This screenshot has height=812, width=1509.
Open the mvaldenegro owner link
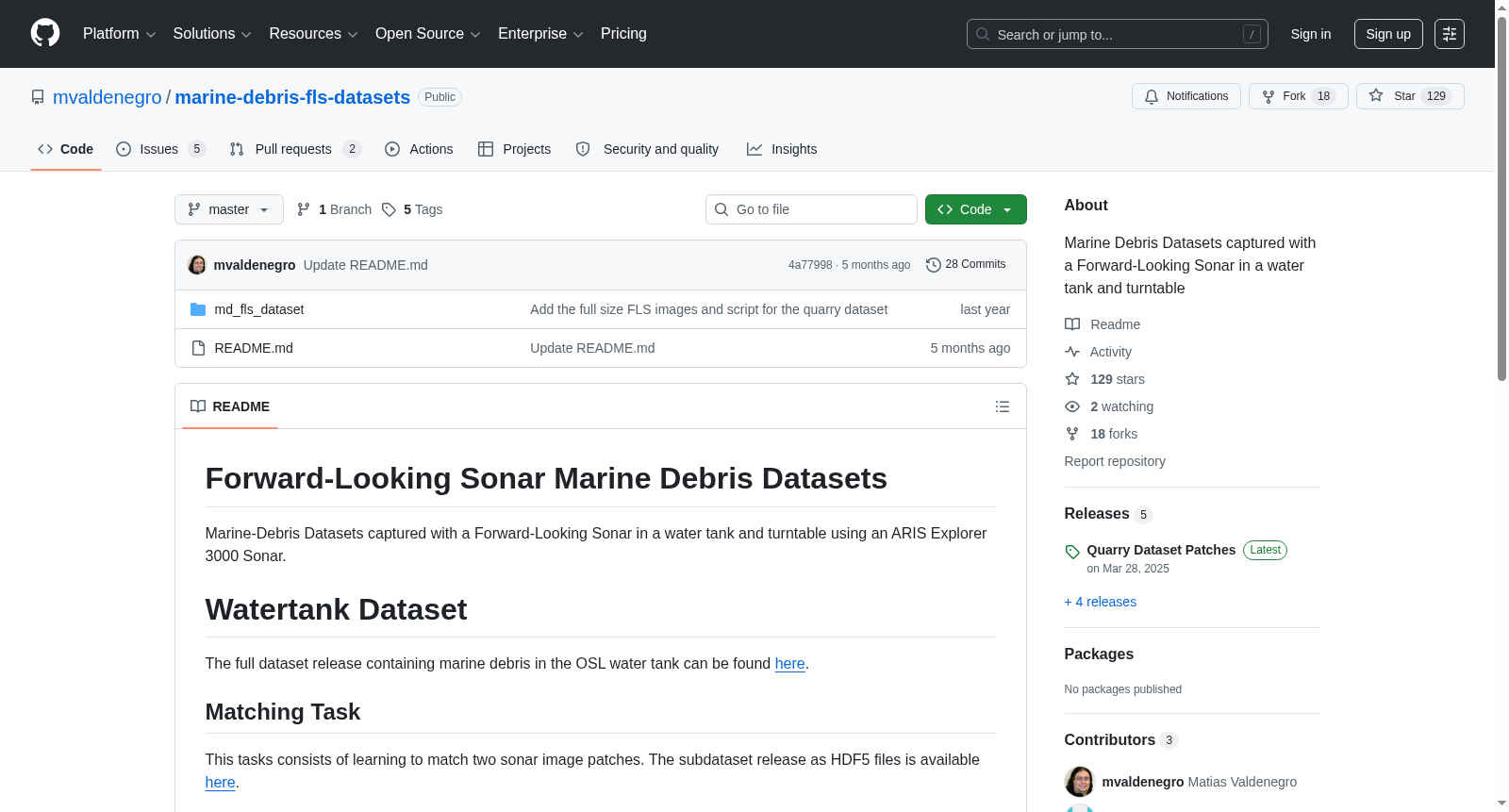108,97
